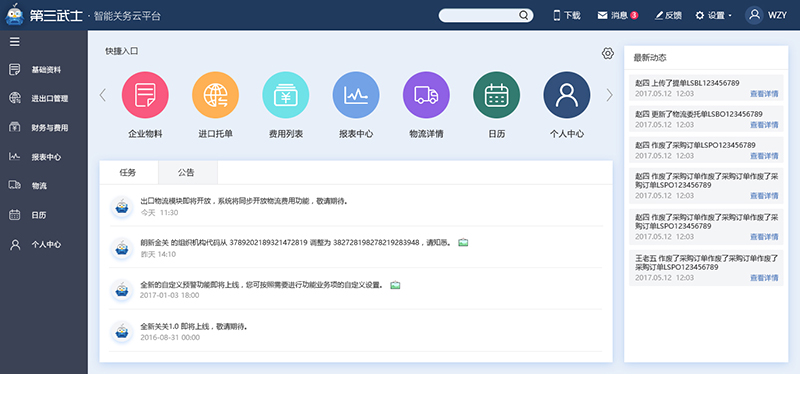This screenshot has height=419, width=800.
Task: Click the 下载 button in the header
Action: (x=566, y=16)
